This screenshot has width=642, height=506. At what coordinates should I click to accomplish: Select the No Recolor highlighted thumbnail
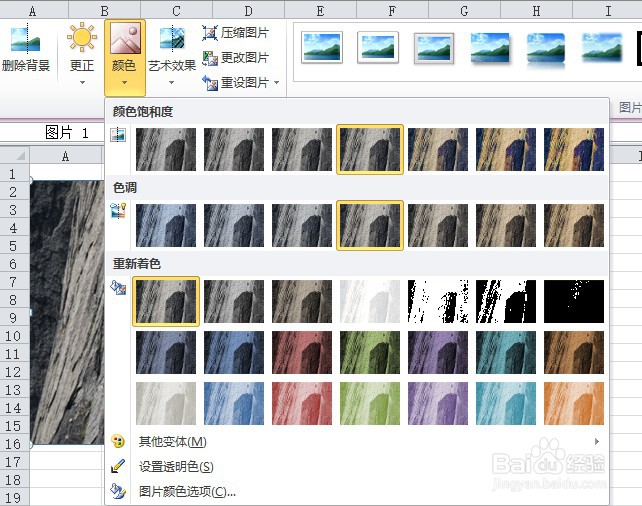[166, 301]
